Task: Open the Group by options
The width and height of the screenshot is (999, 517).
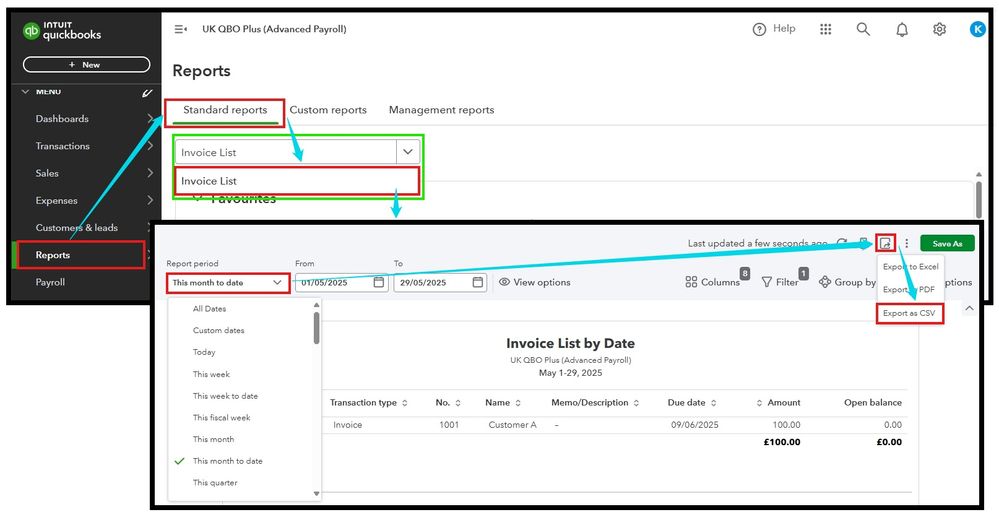Action: coord(847,282)
